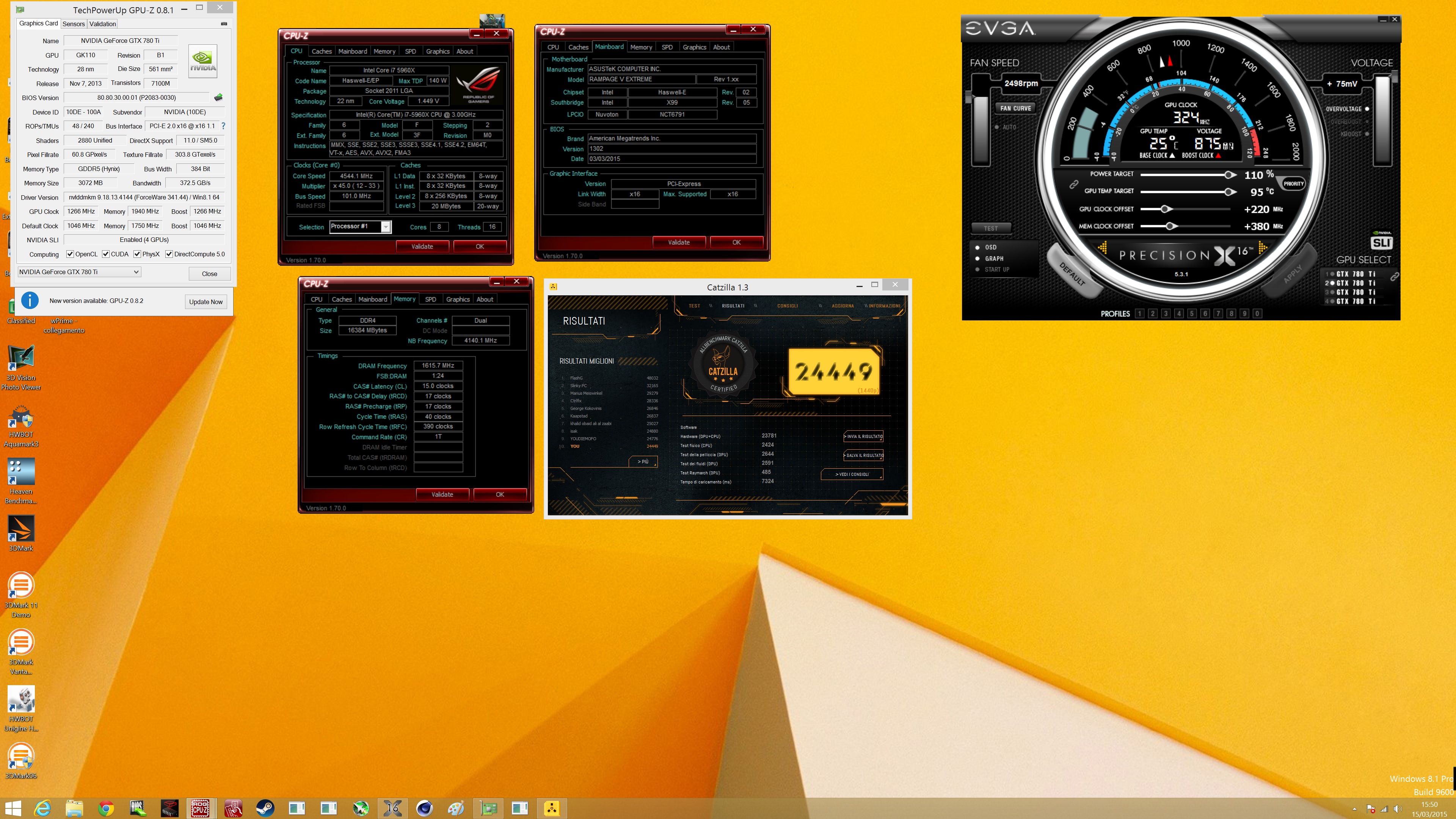The height and width of the screenshot is (819, 1456).
Task: Click the FAN CURVE button
Action: (x=1015, y=108)
